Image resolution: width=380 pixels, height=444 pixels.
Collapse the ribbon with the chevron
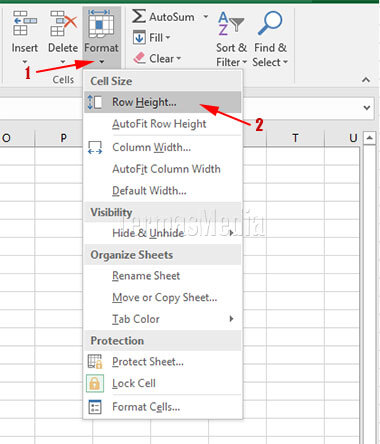pos(366,80)
